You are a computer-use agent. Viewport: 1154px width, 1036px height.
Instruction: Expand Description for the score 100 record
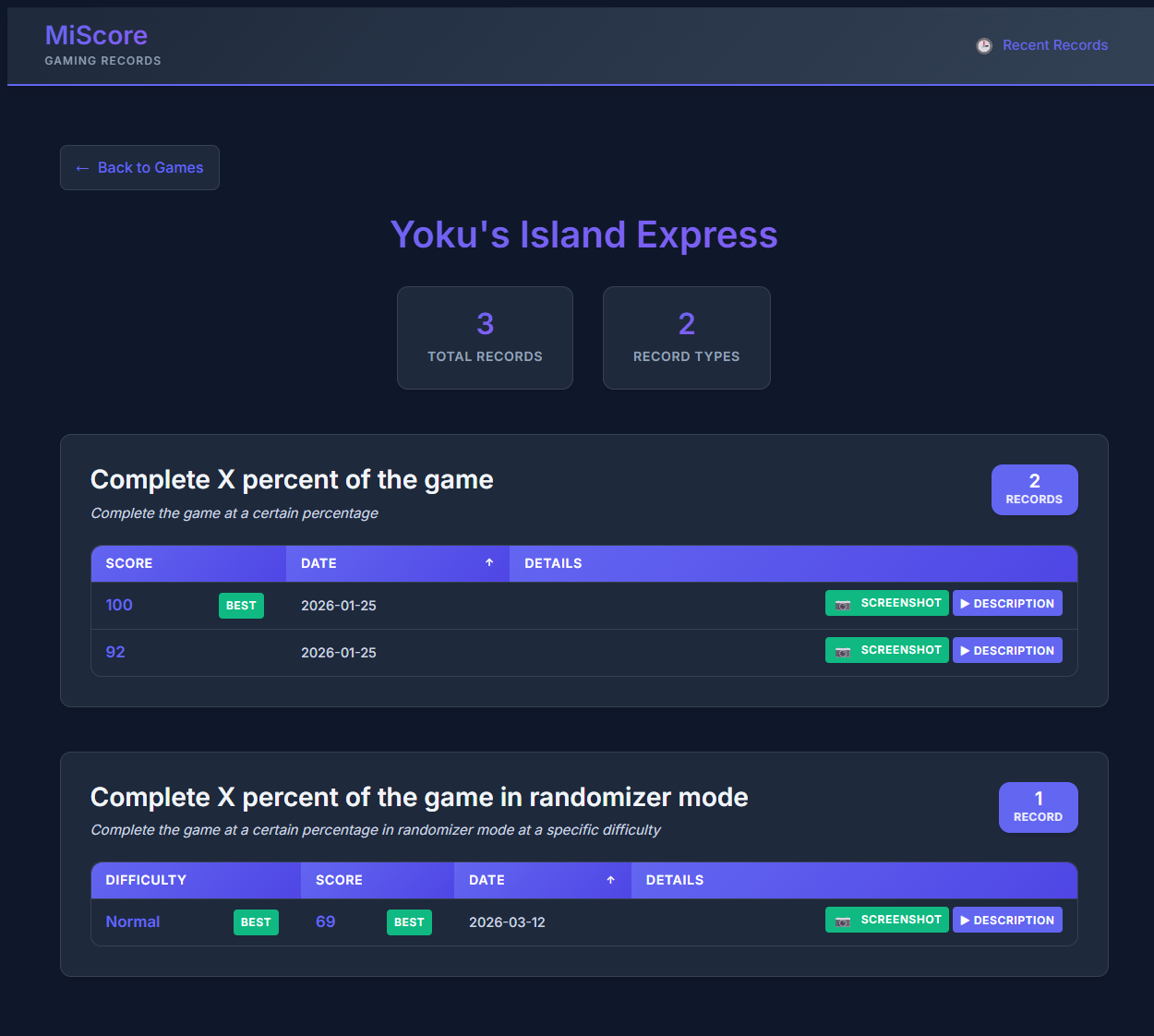(x=1007, y=604)
